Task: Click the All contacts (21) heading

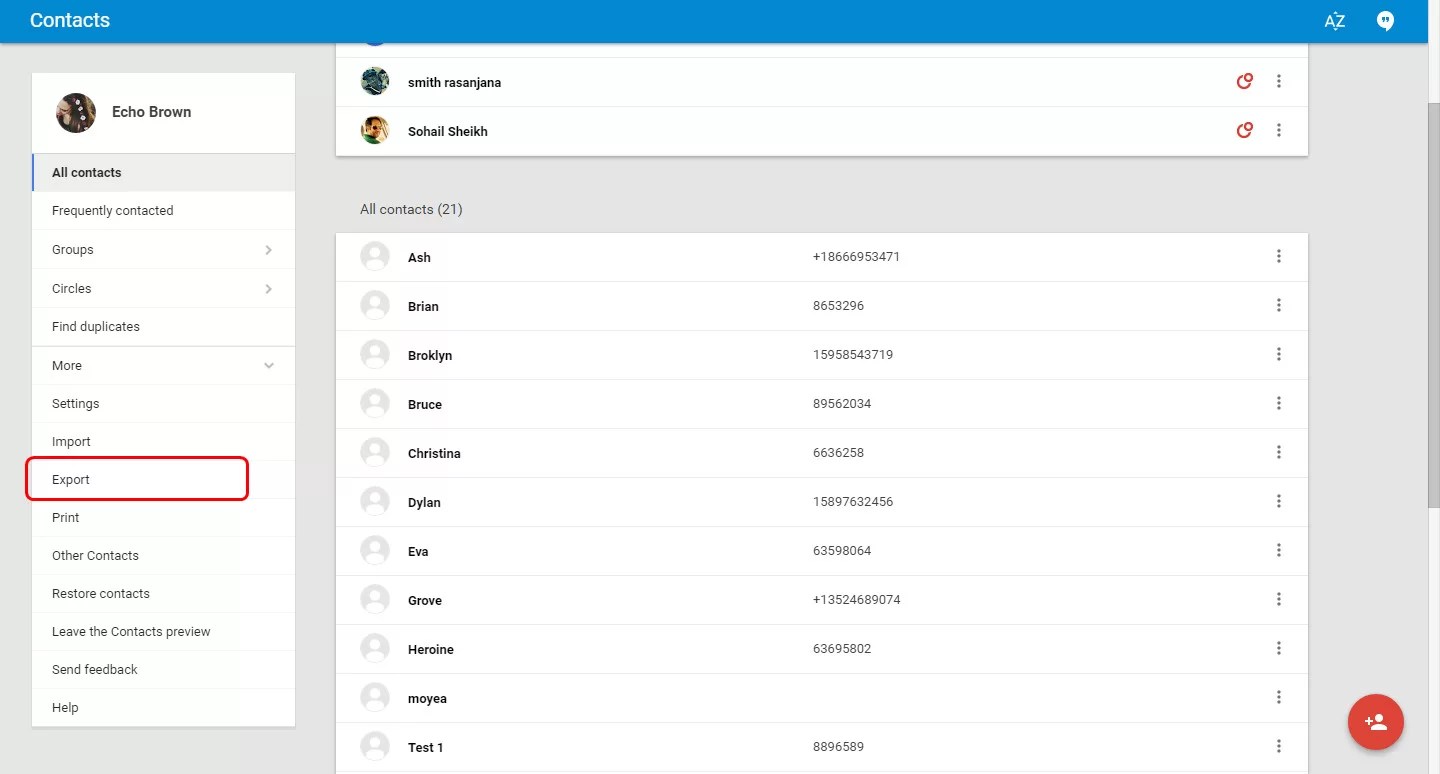Action: coord(411,209)
